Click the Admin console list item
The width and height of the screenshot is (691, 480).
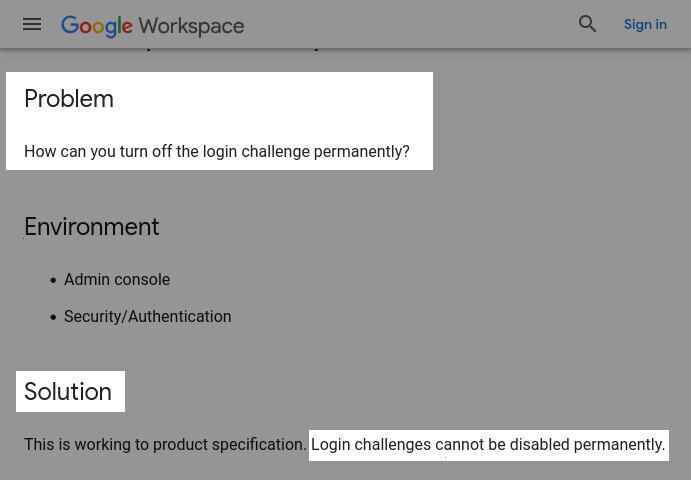[x=117, y=280]
